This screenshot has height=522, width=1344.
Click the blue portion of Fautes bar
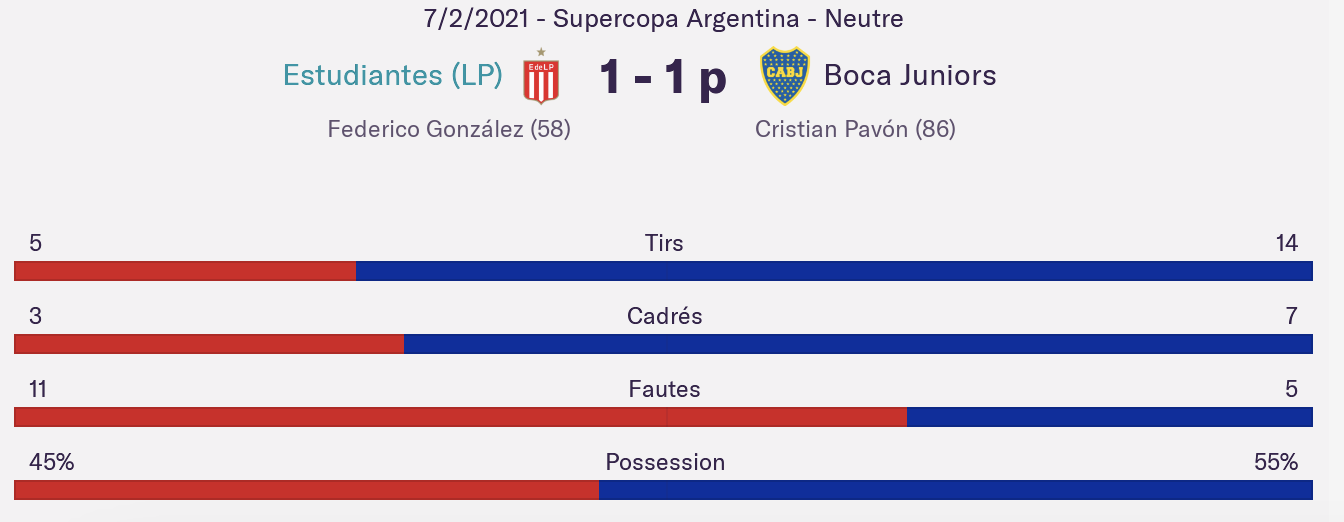[1109, 417]
